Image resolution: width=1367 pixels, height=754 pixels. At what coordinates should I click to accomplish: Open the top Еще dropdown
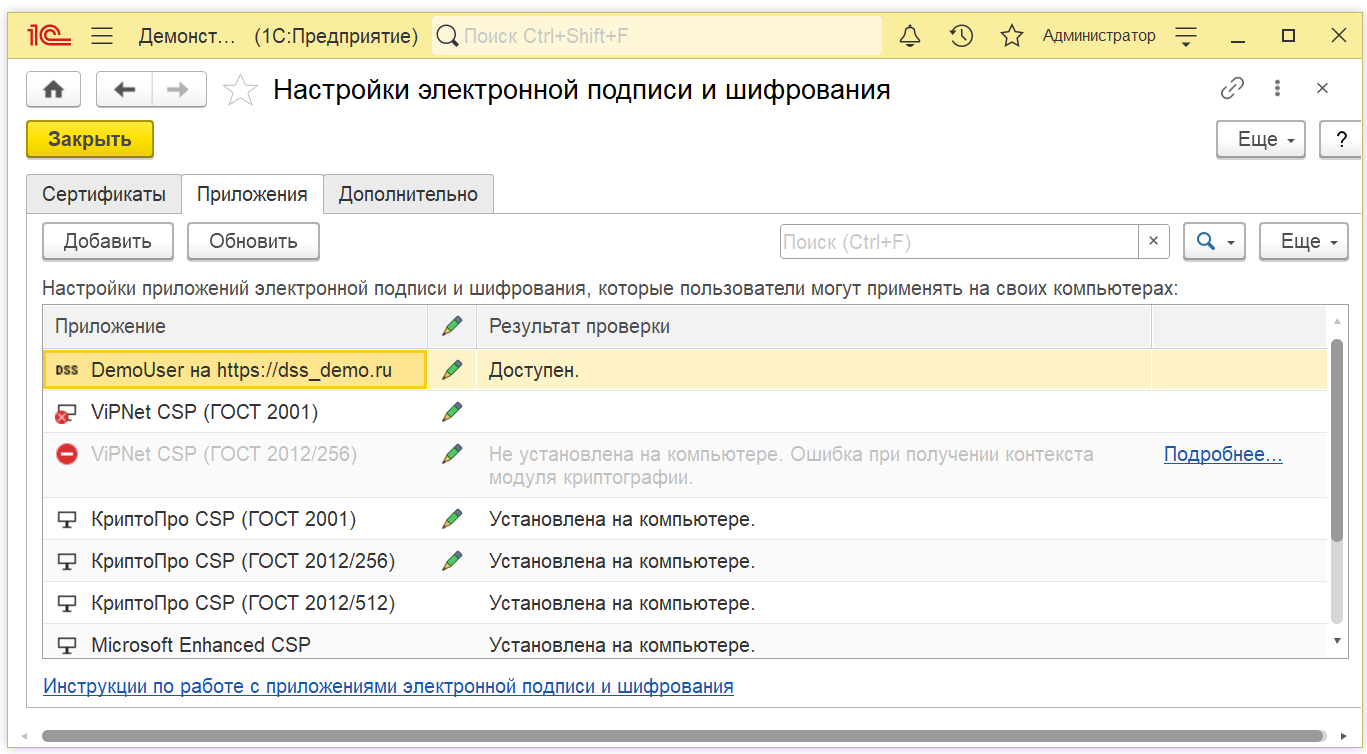tap(1261, 139)
